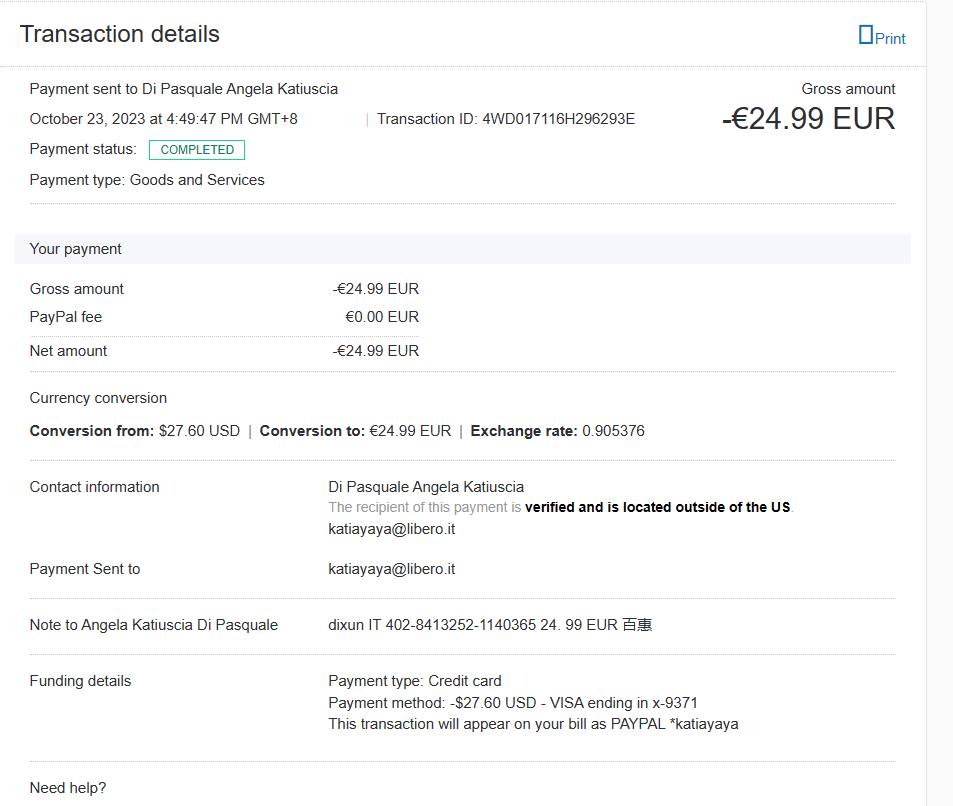Click the October 23, 2023 transaction date

(163, 119)
